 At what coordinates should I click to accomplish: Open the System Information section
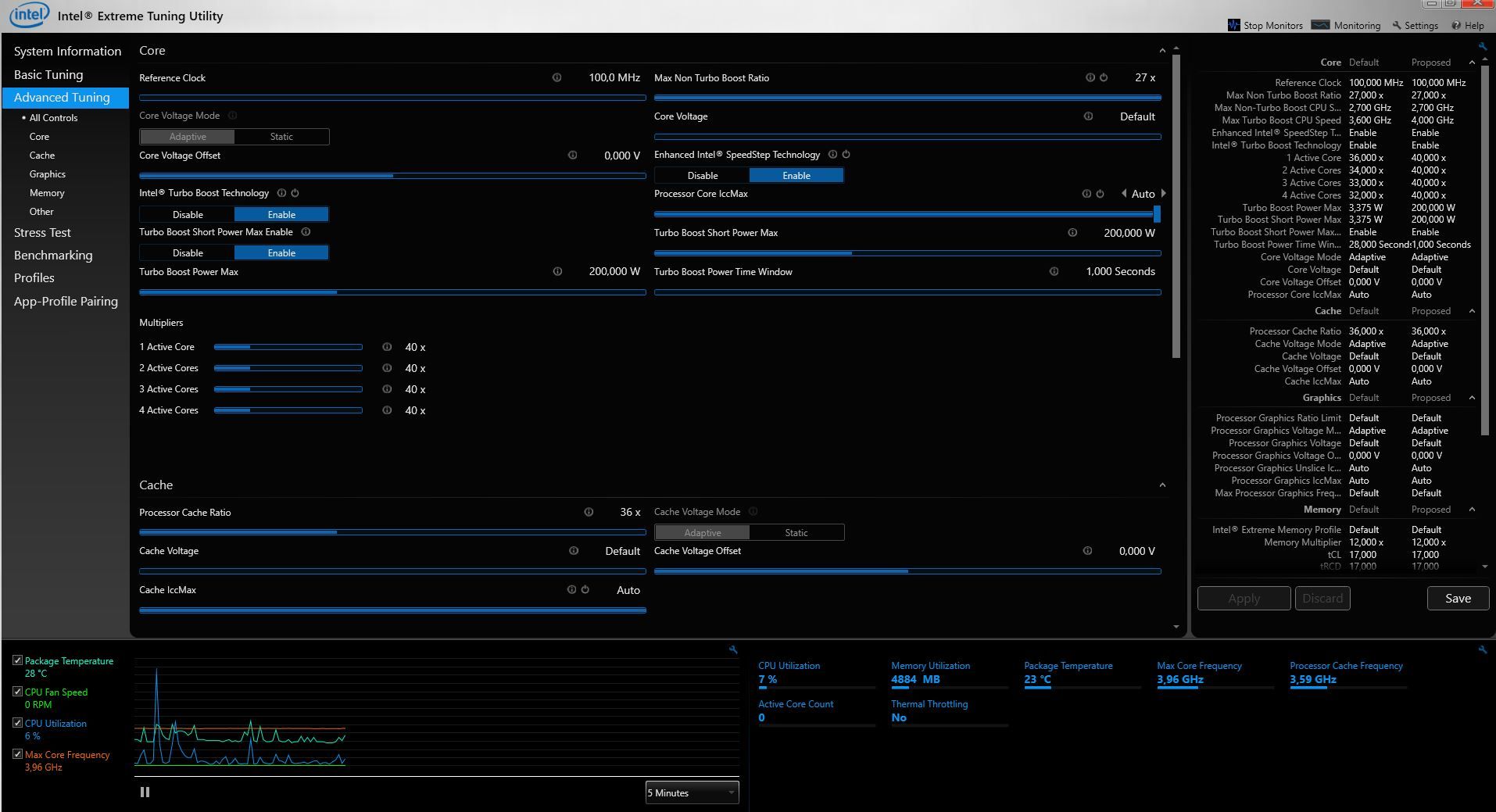67,51
